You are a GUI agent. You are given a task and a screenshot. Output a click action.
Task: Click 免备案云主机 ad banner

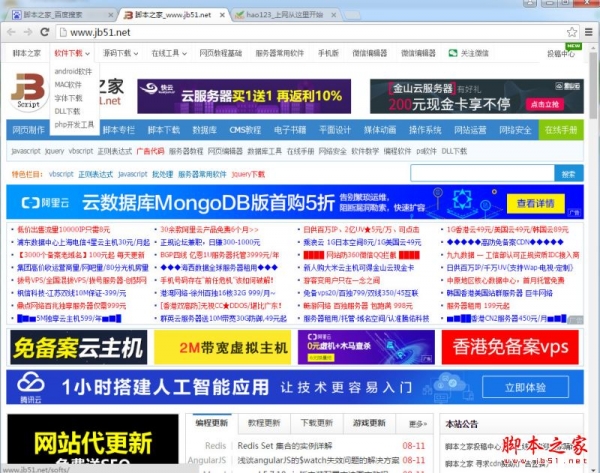pyautogui.click(x=78, y=347)
